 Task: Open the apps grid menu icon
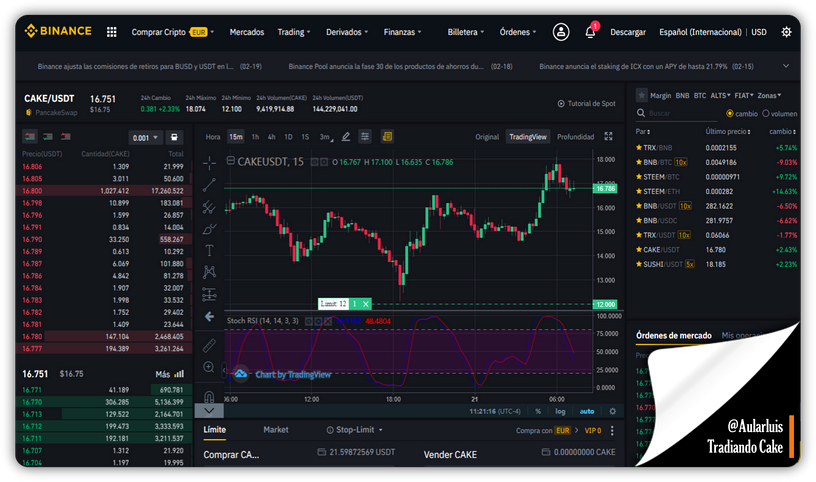(111, 32)
